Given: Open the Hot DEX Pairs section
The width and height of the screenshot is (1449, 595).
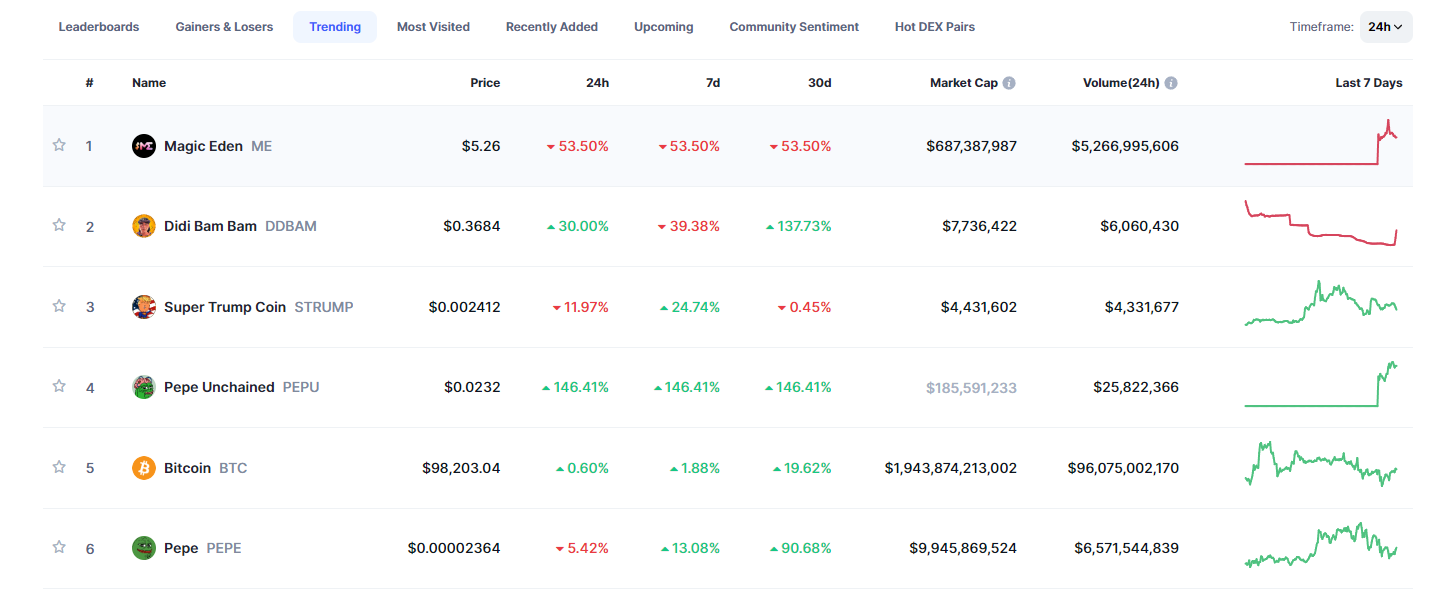Looking at the screenshot, I should 934,27.
